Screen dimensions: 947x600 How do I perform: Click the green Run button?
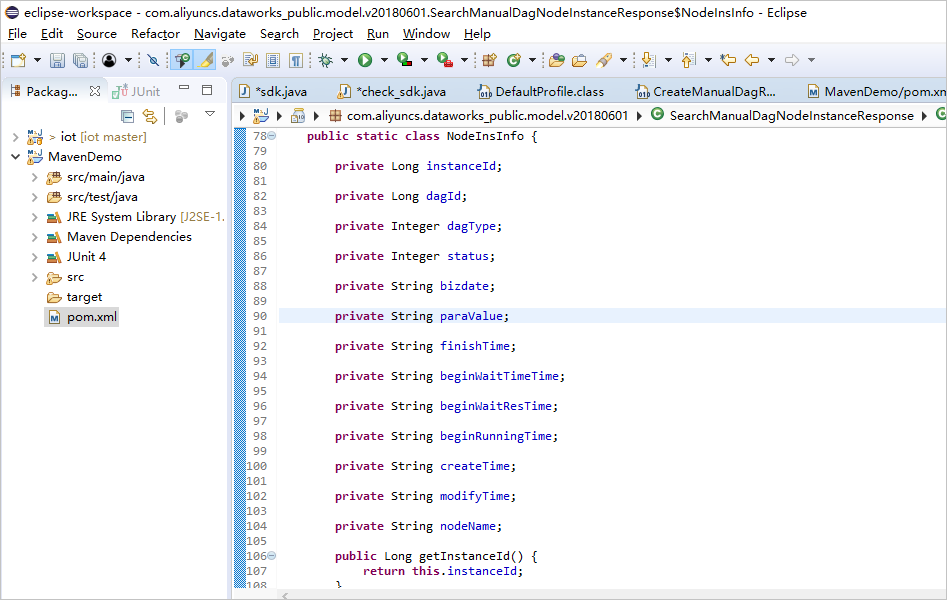pyautogui.click(x=365, y=60)
